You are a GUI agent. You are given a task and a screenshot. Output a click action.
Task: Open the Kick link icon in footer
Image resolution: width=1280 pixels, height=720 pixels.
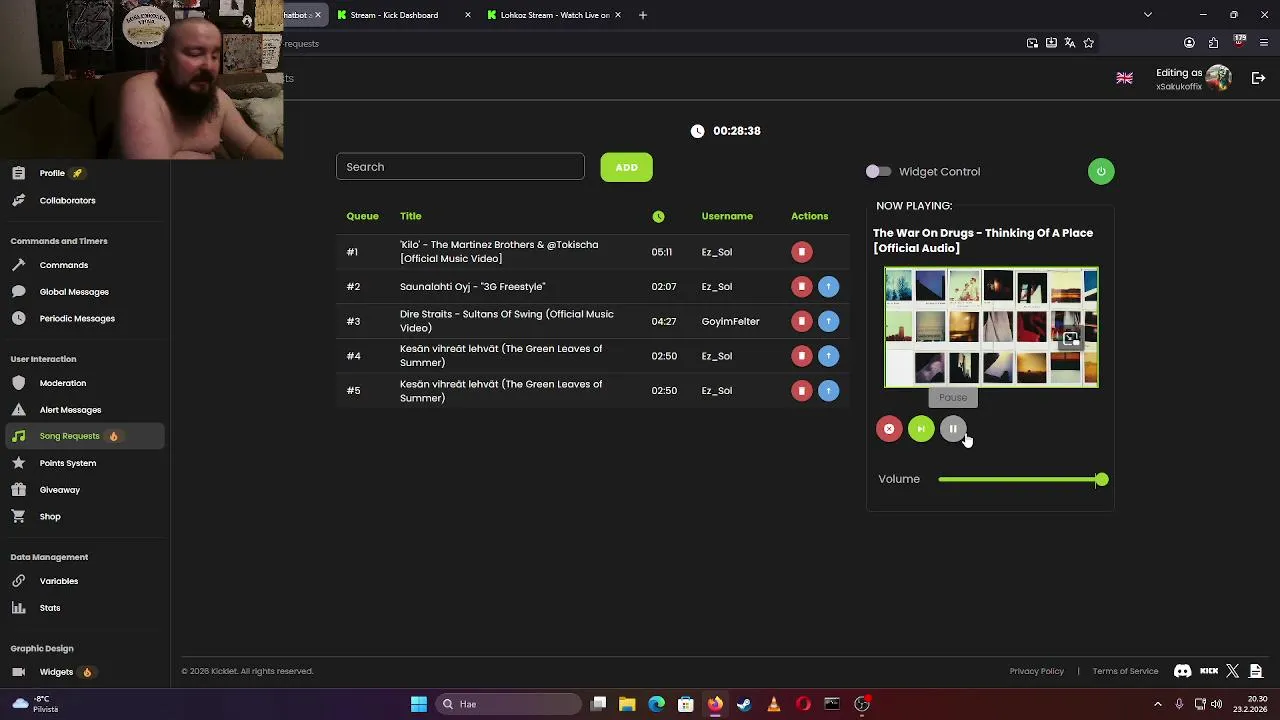pyautogui.click(x=1209, y=671)
